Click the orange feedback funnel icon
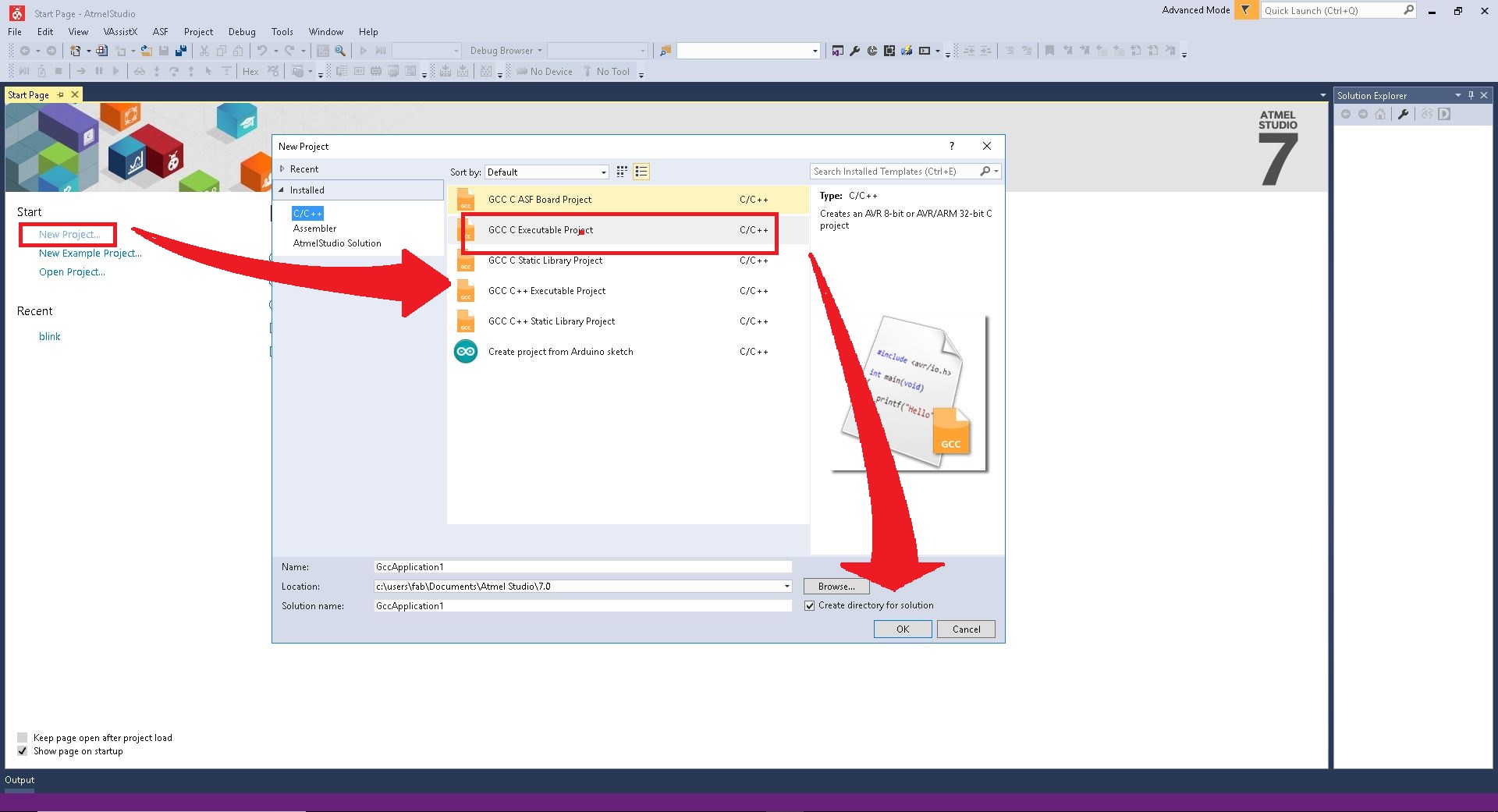The width and height of the screenshot is (1498, 812). tap(1246, 10)
